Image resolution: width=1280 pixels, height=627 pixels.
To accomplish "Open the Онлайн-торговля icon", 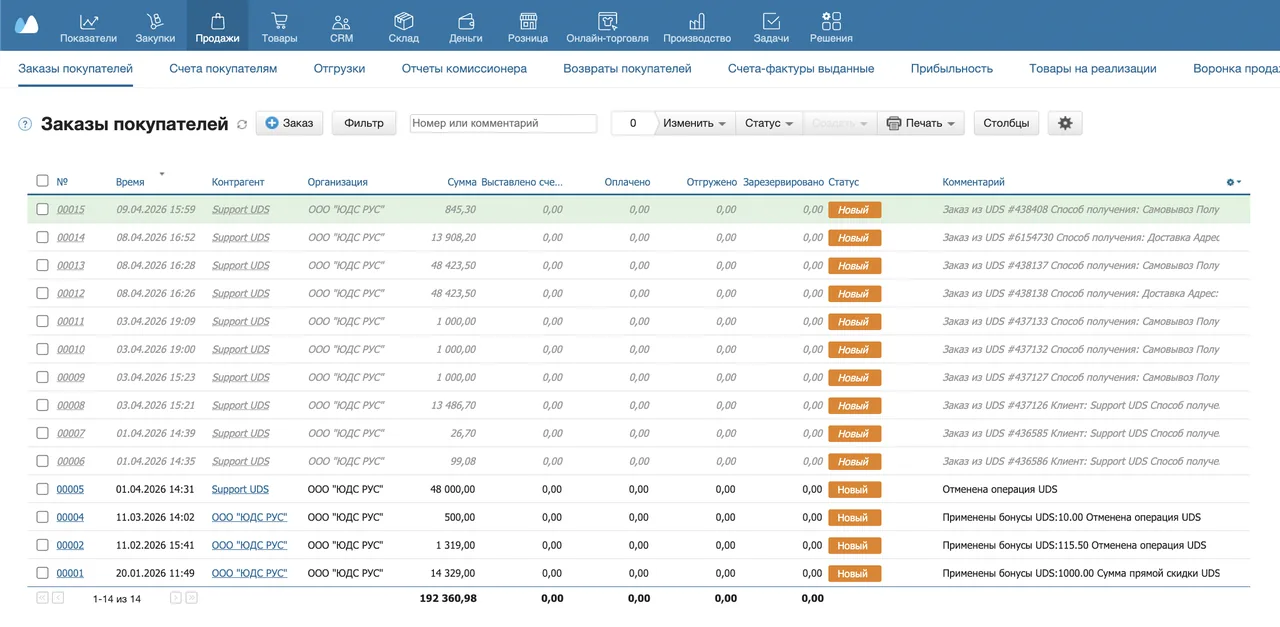I will pyautogui.click(x=607, y=21).
